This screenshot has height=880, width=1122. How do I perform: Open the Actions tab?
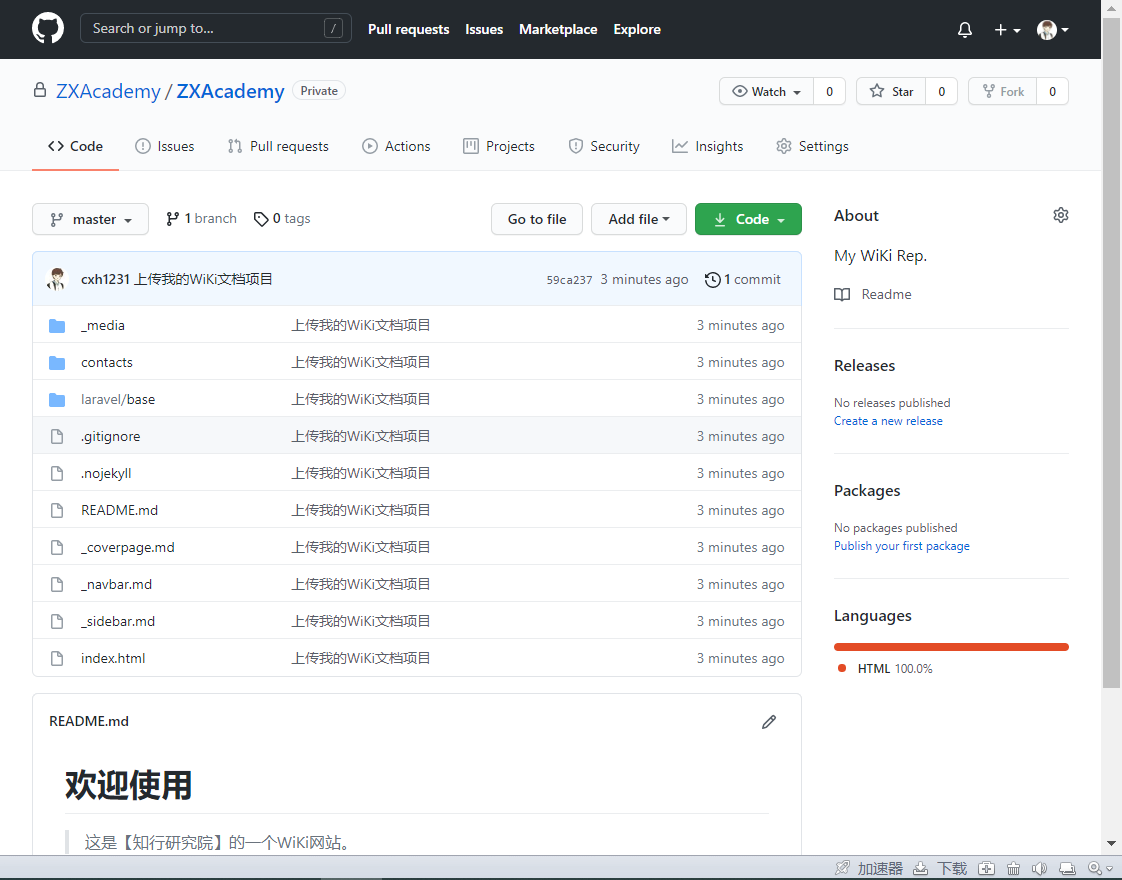click(396, 146)
